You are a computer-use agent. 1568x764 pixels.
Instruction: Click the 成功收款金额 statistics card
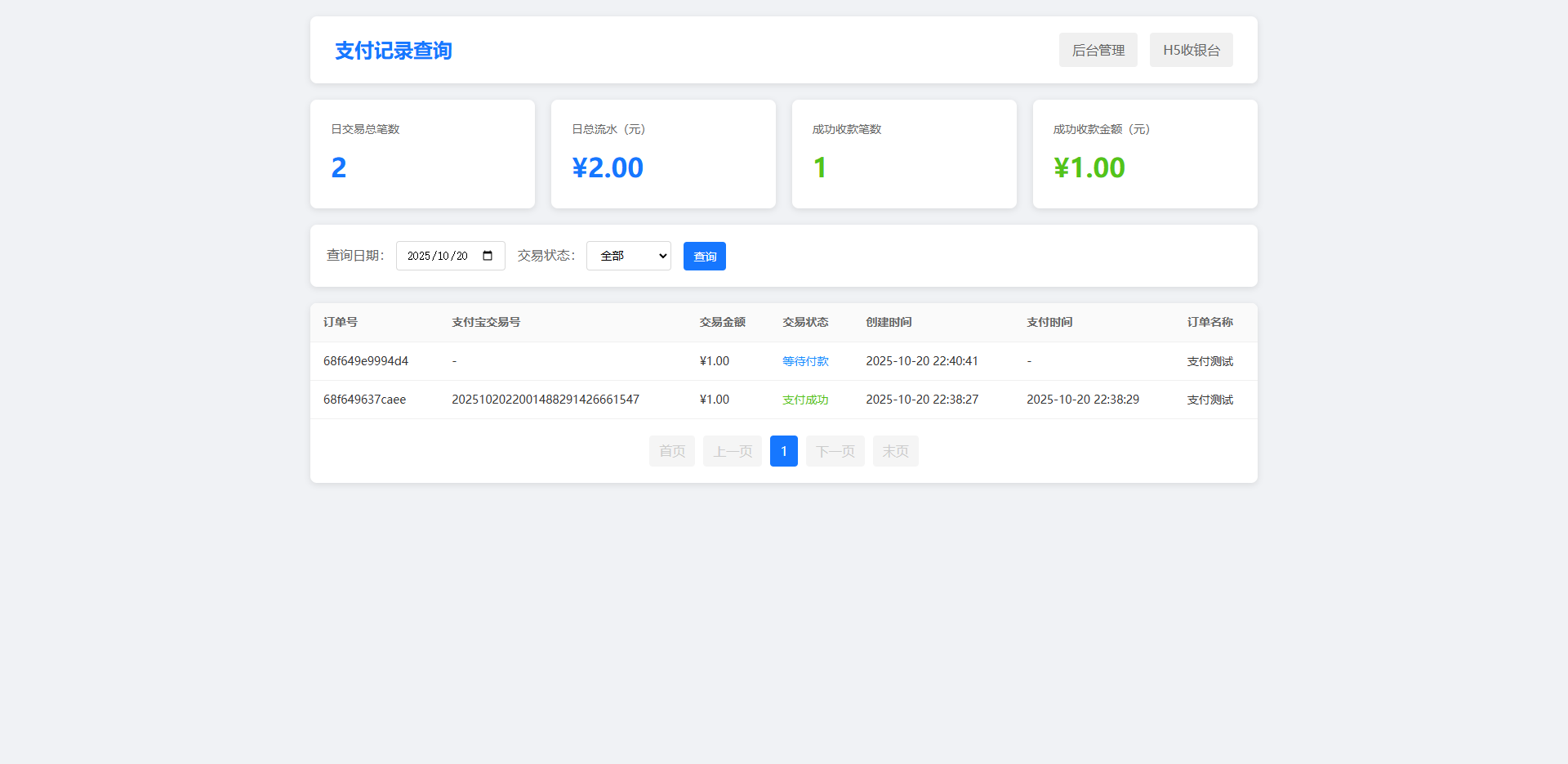coord(1144,154)
